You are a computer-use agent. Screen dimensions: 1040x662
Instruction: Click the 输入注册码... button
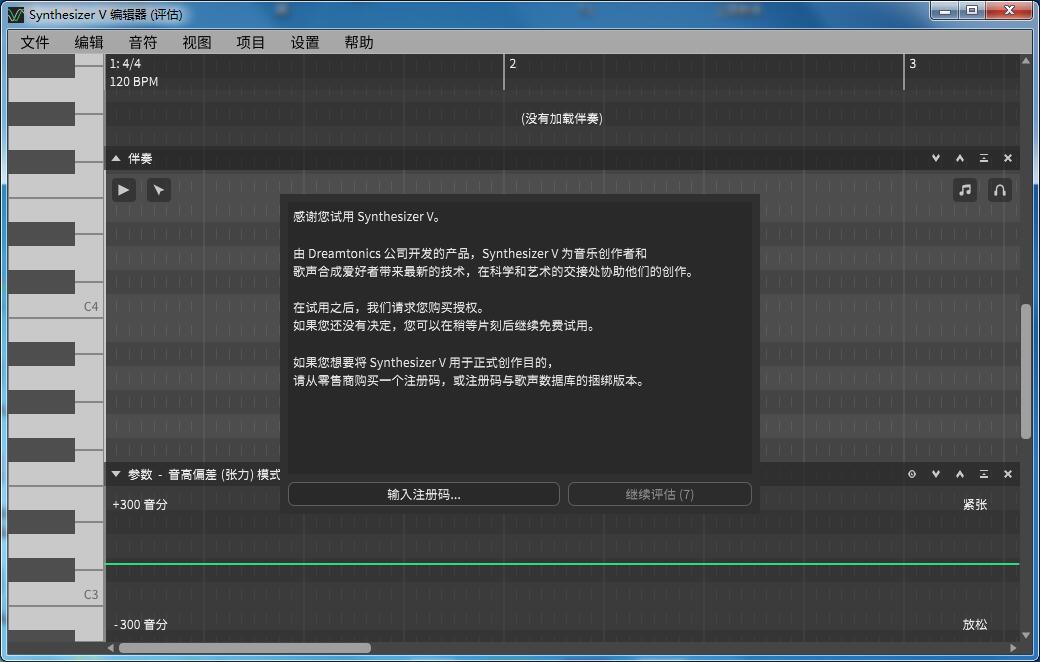pyautogui.click(x=423, y=494)
